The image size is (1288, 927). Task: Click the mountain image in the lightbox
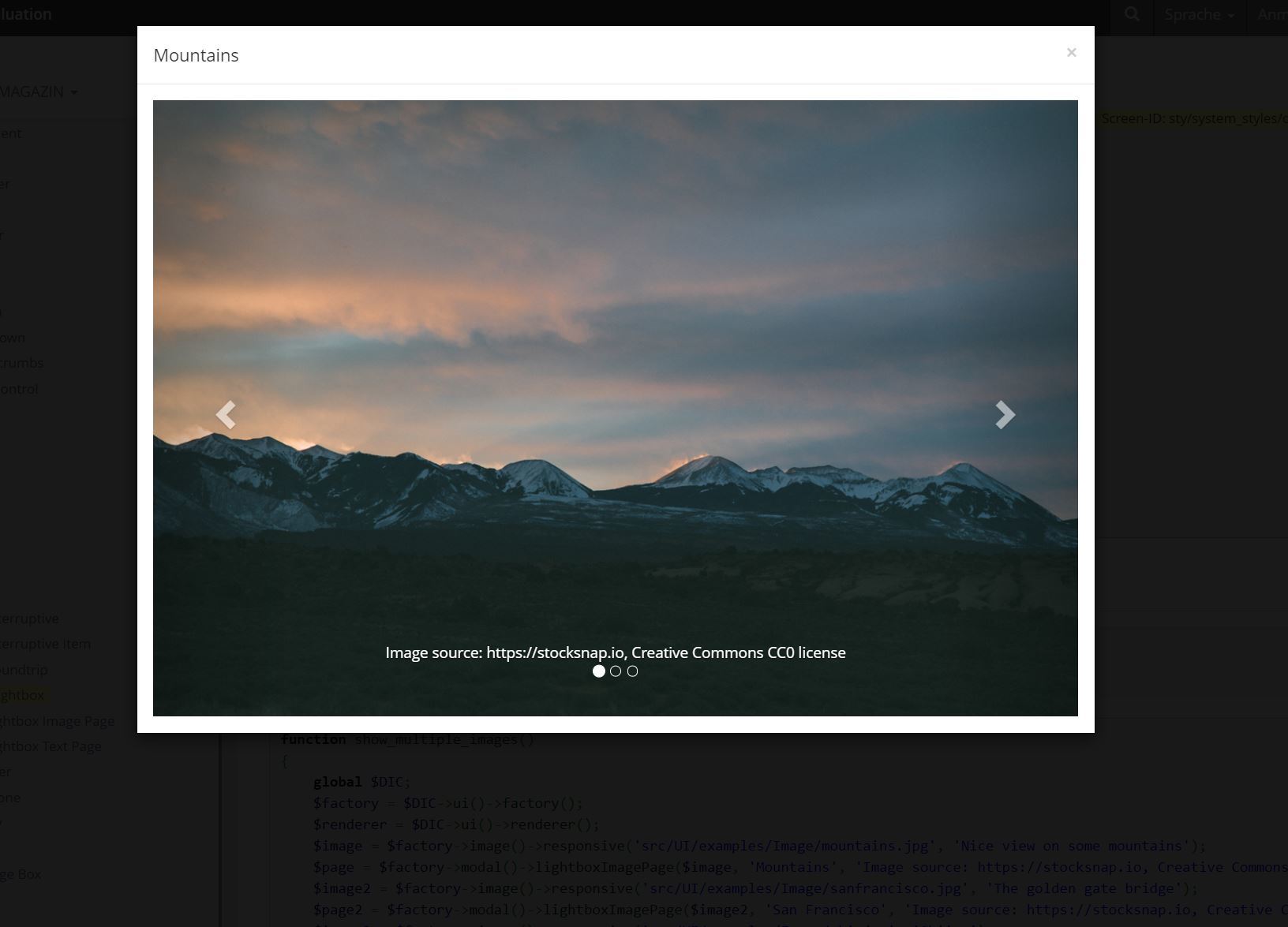(615, 316)
